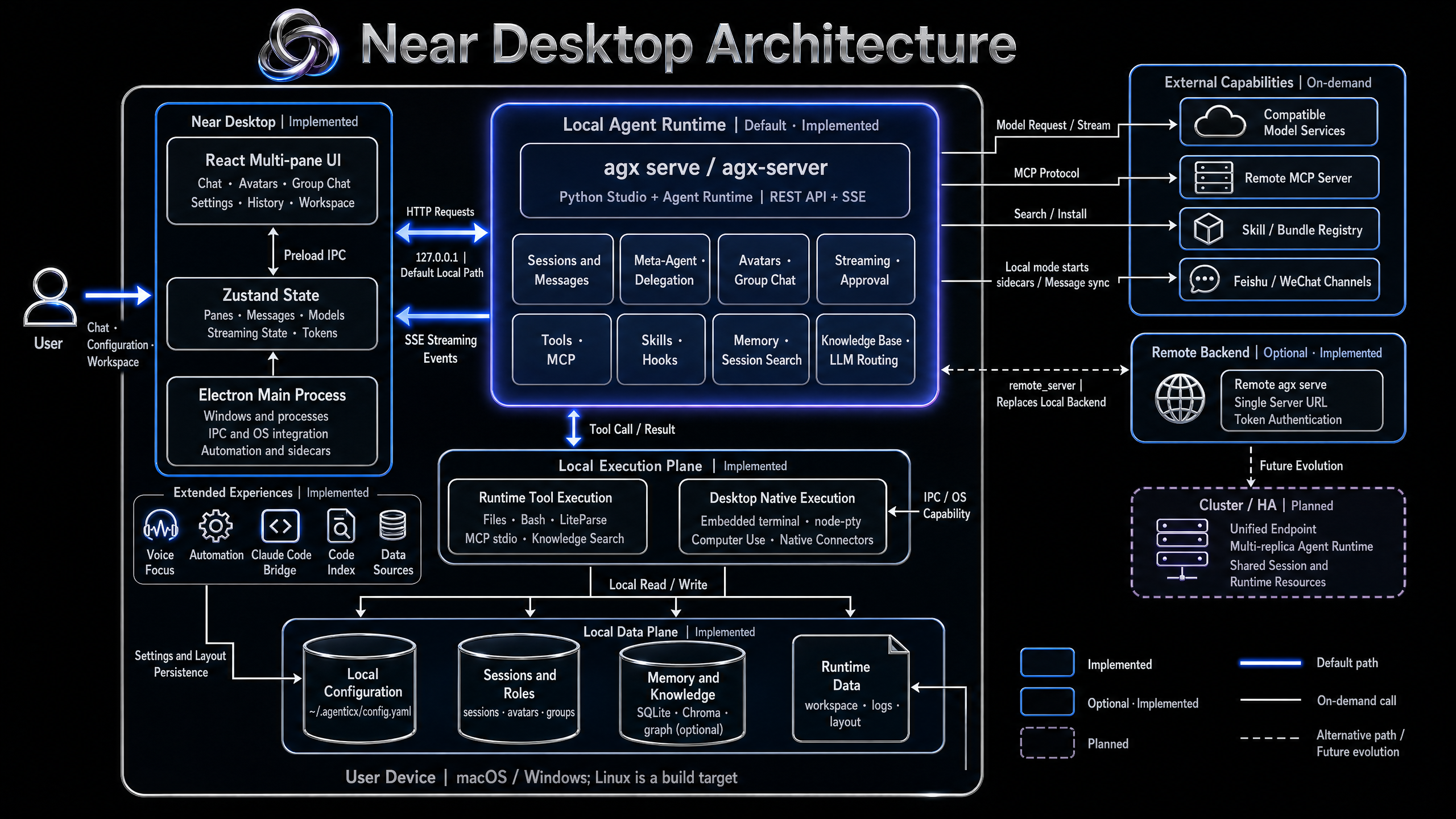
Task: Click the Data Sources database icon
Action: (x=392, y=525)
